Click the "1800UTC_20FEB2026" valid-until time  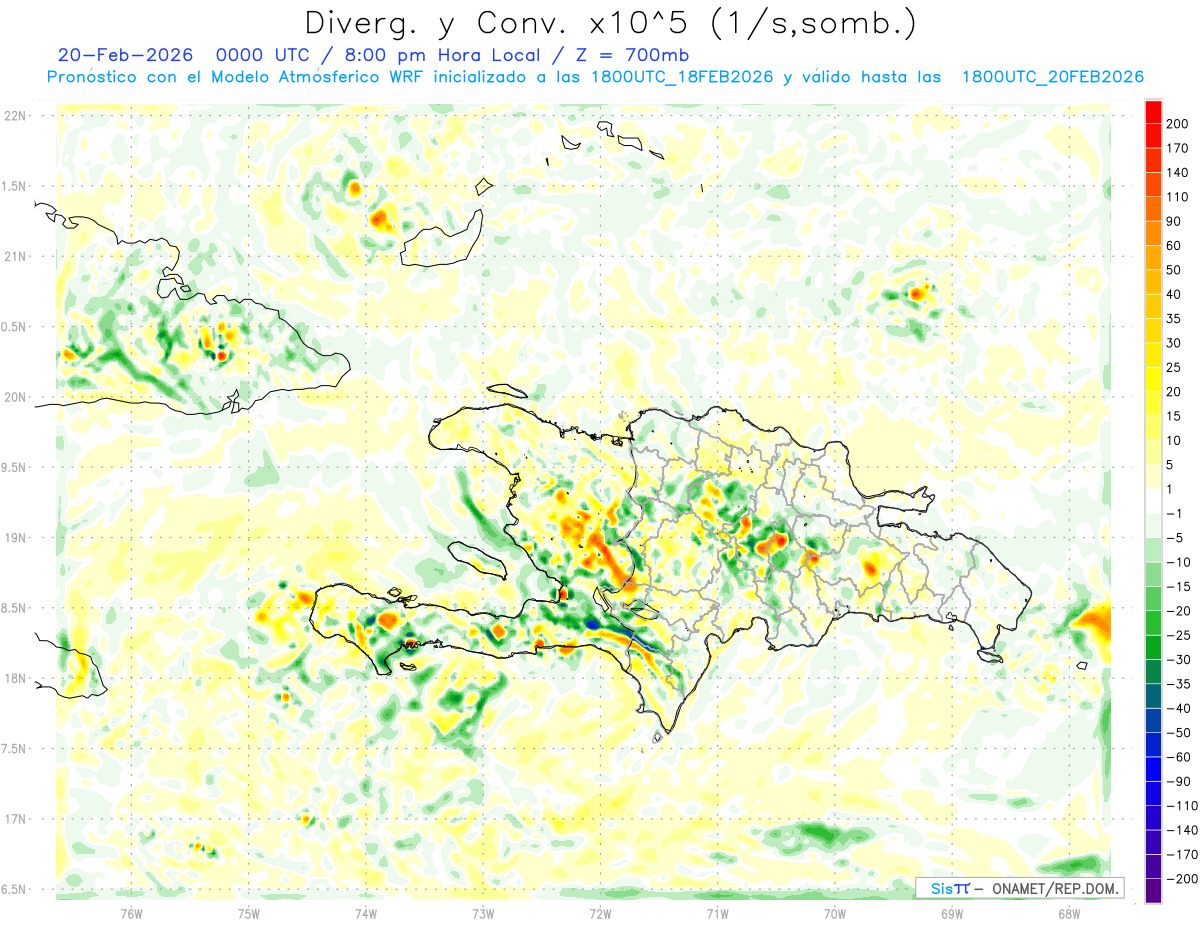1053,77
